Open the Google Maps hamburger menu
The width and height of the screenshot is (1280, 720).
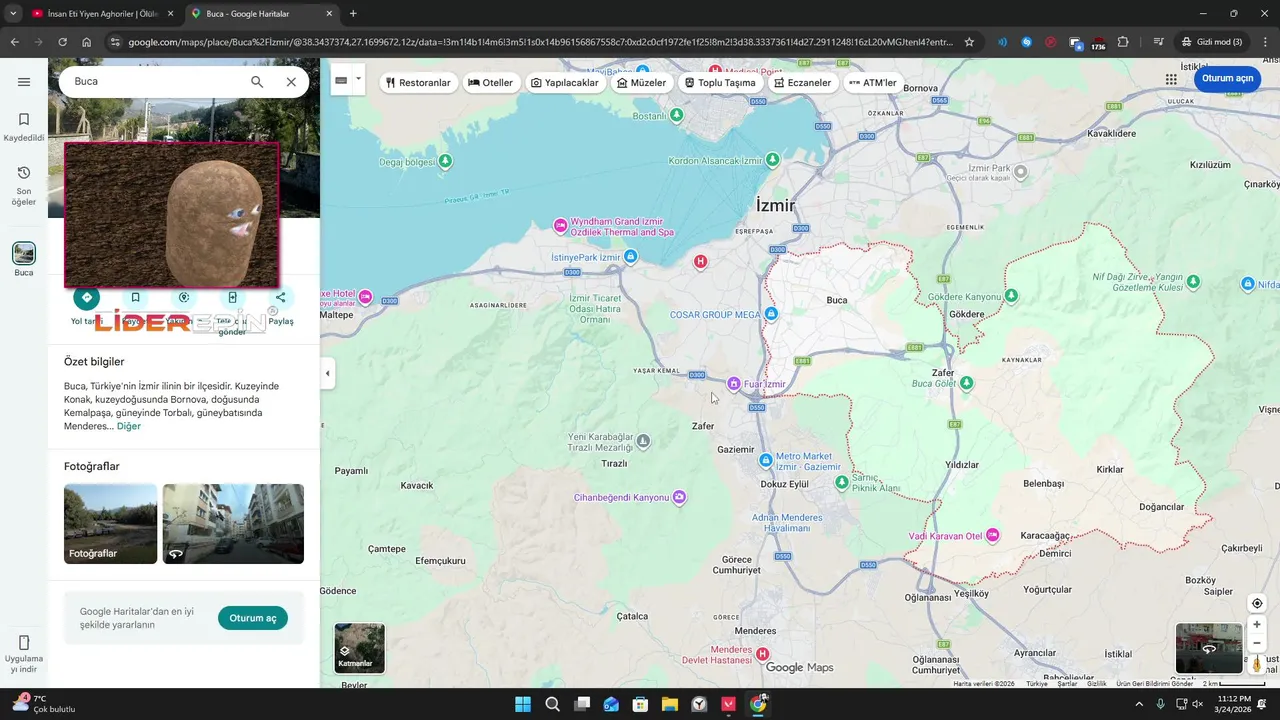tap(24, 82)
